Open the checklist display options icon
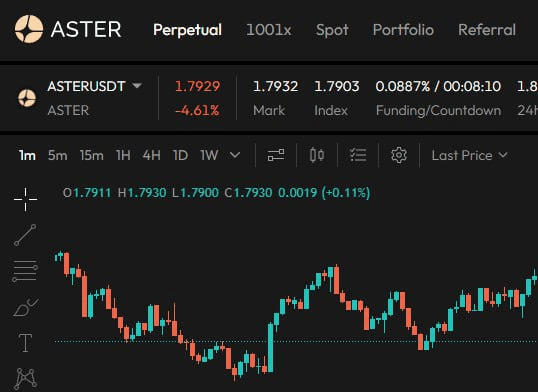This screenshot has width=538, height=392. (x=358, y=155)
